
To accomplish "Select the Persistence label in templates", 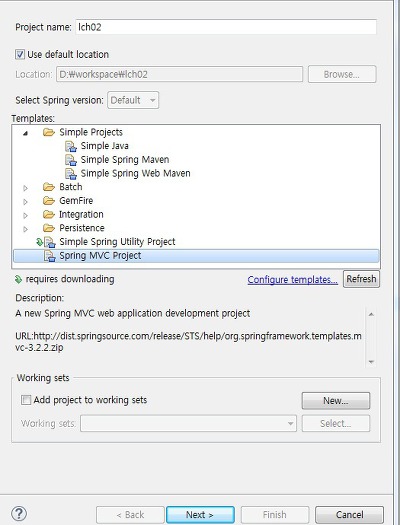I will pyautogui.click(x=82, y=228).
